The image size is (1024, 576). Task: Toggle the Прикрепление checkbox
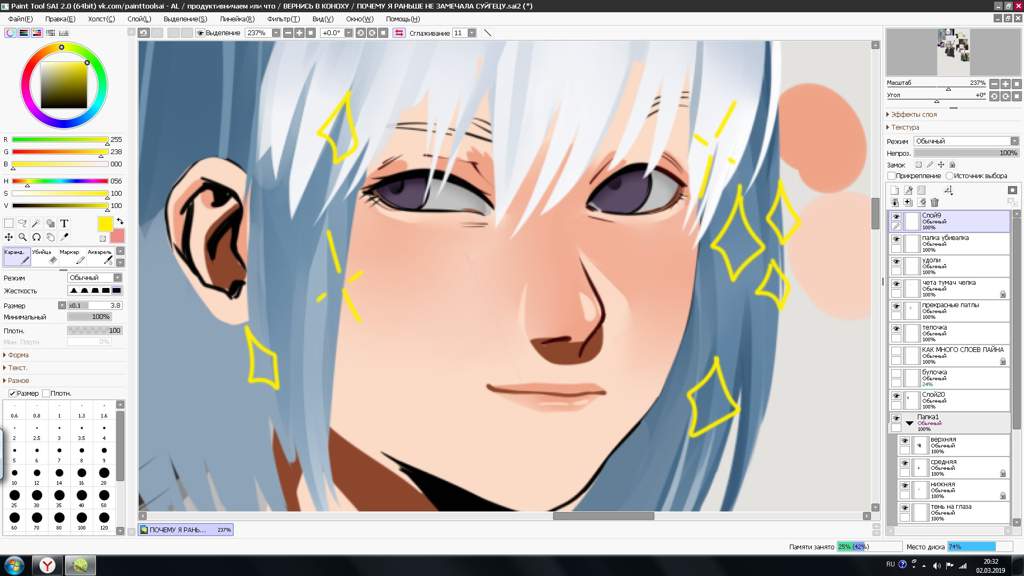(891, 176)
